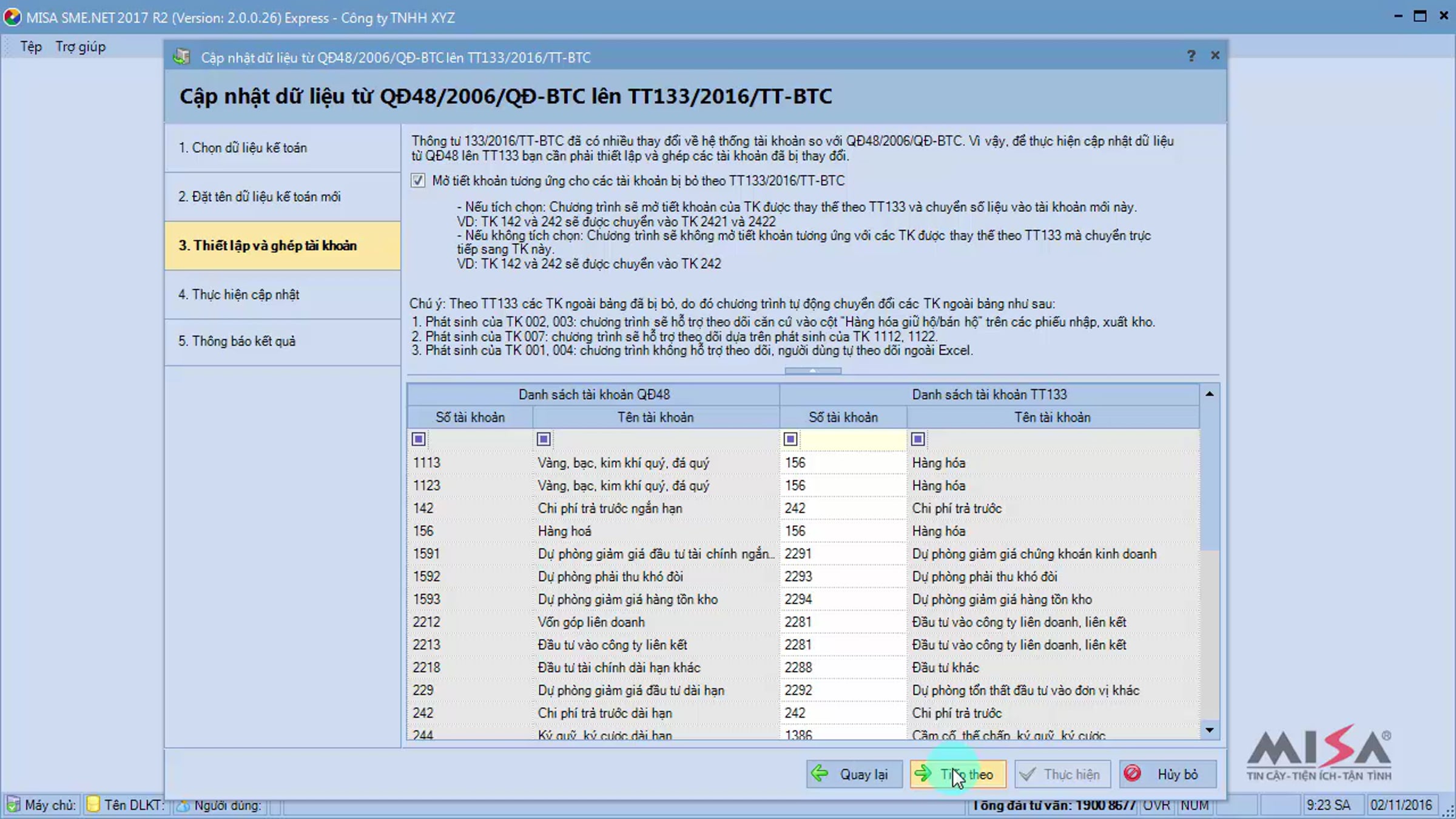1456x819 pixels.
Task: Click the QĐ48 Tên tài khoản column header
Action: (656, 417)
